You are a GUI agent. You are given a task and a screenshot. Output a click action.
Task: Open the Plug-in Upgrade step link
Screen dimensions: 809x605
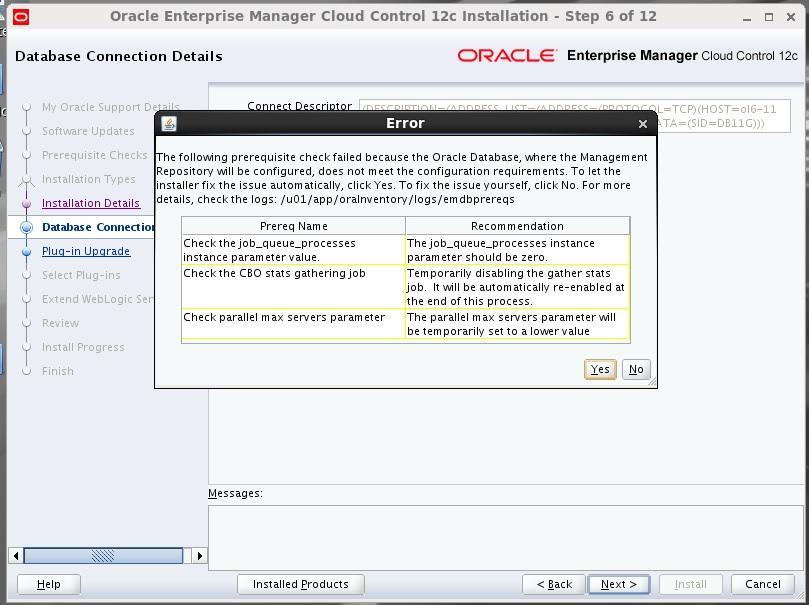[x=86, y=251]
